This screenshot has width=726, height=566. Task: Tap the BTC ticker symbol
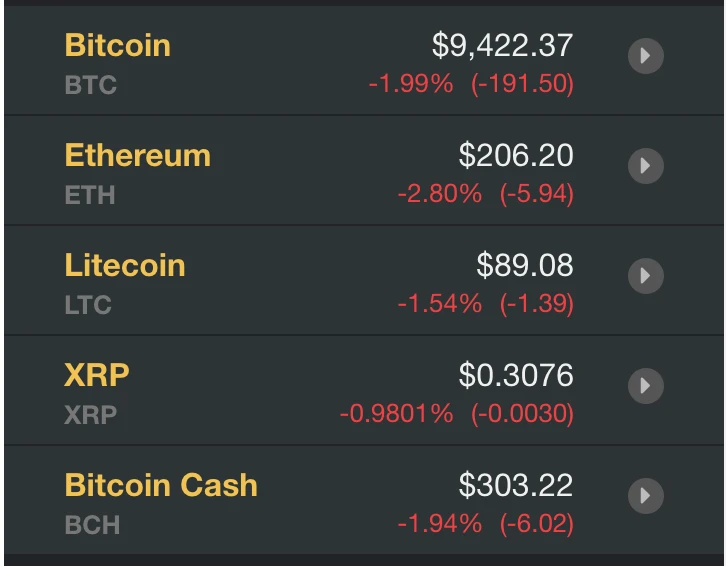click(x=90, y=85)
